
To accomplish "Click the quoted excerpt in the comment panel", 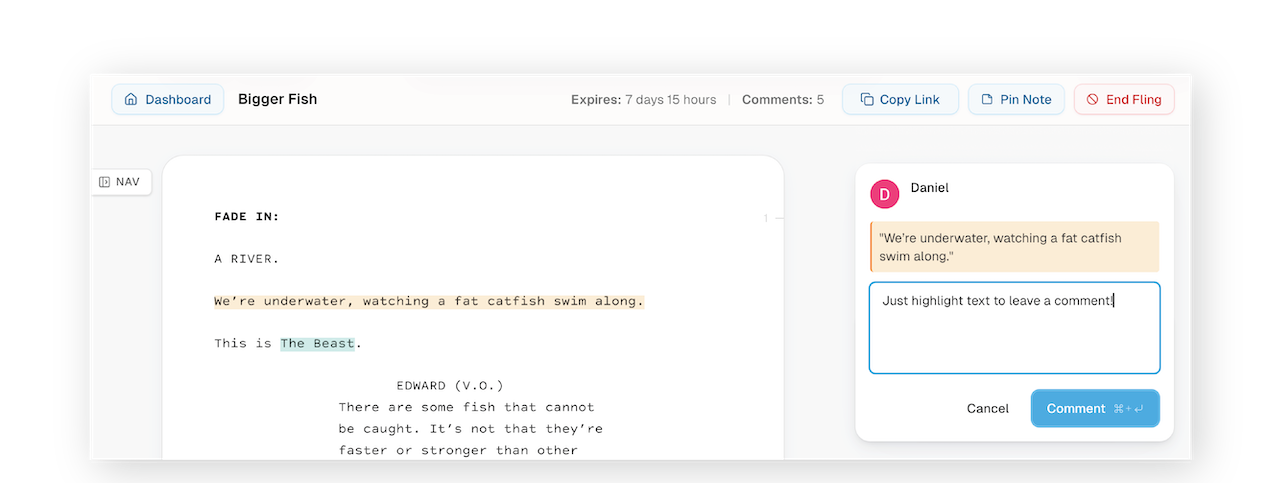I will click(x=1014, y=247).
